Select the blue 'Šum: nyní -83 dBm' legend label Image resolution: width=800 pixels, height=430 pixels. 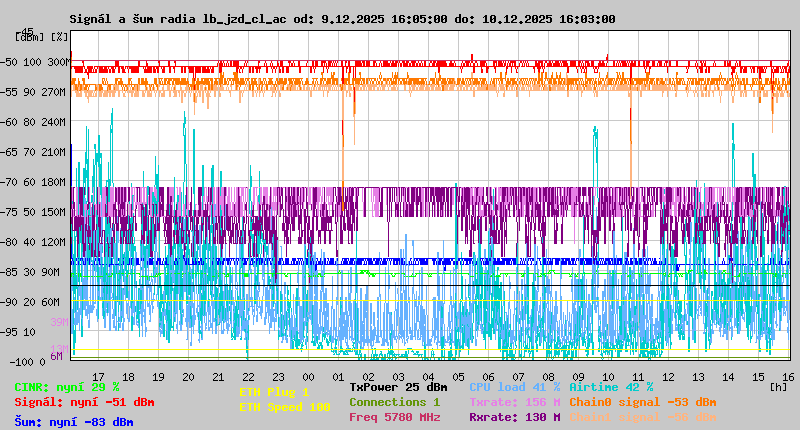(x=73, y=422)
